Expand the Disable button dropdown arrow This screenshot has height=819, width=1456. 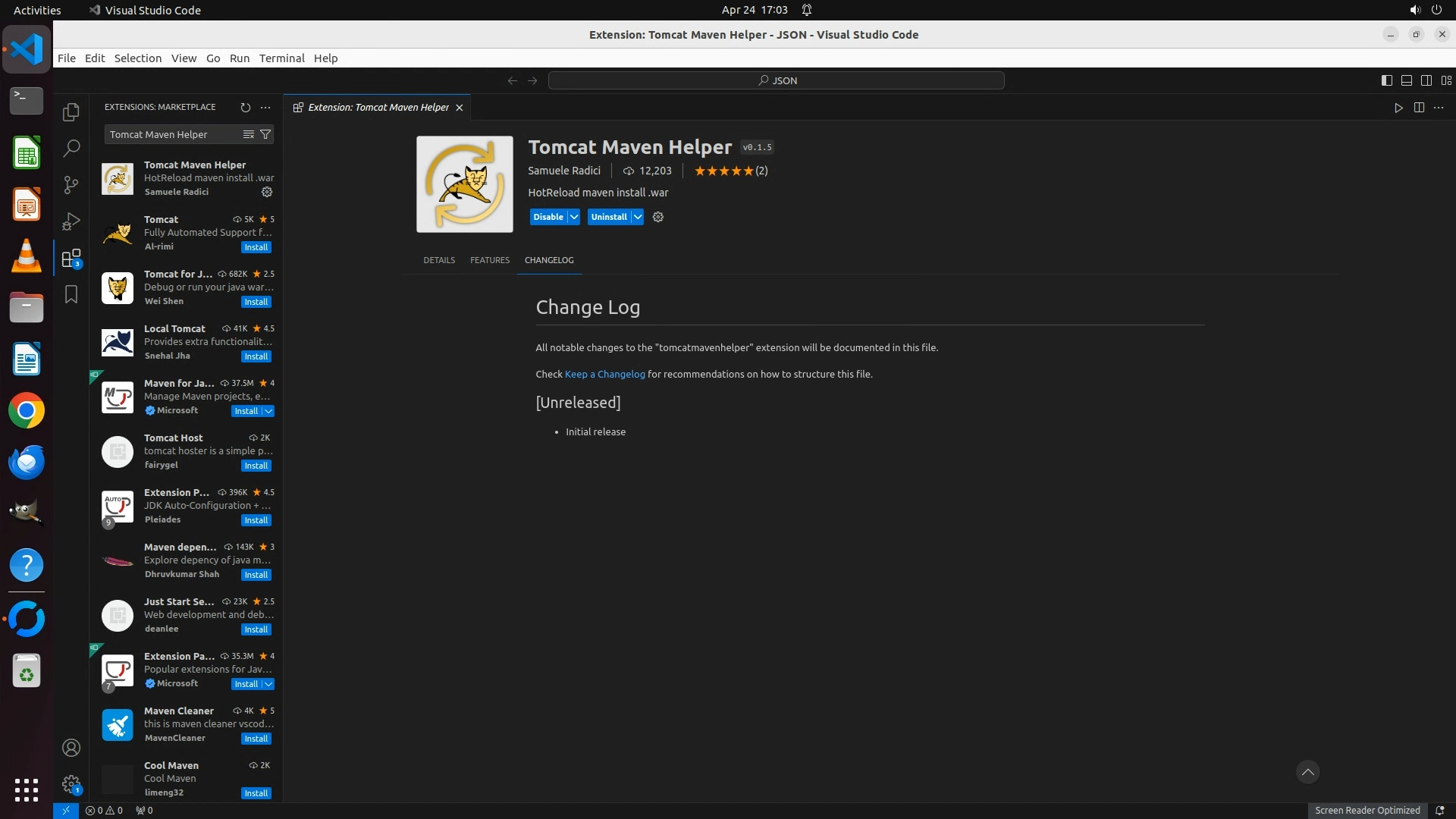click(574, 217)
